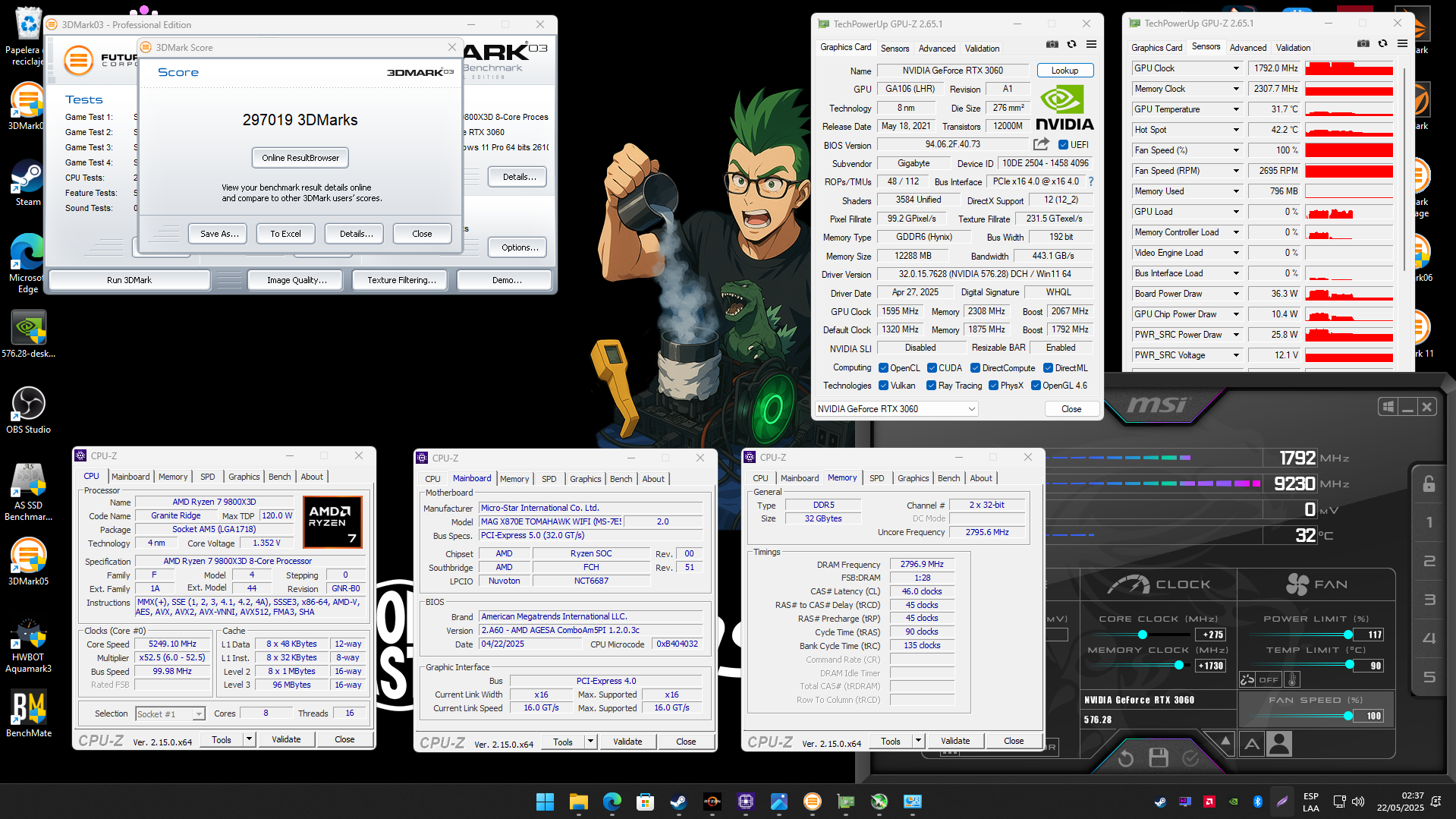Open the Steam desktop icon

coord(28,183)
